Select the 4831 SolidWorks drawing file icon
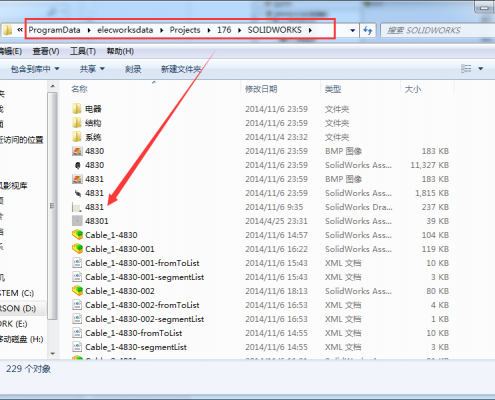Image resolution: width=495 pixels, height=400 pixels. point(77,207)
